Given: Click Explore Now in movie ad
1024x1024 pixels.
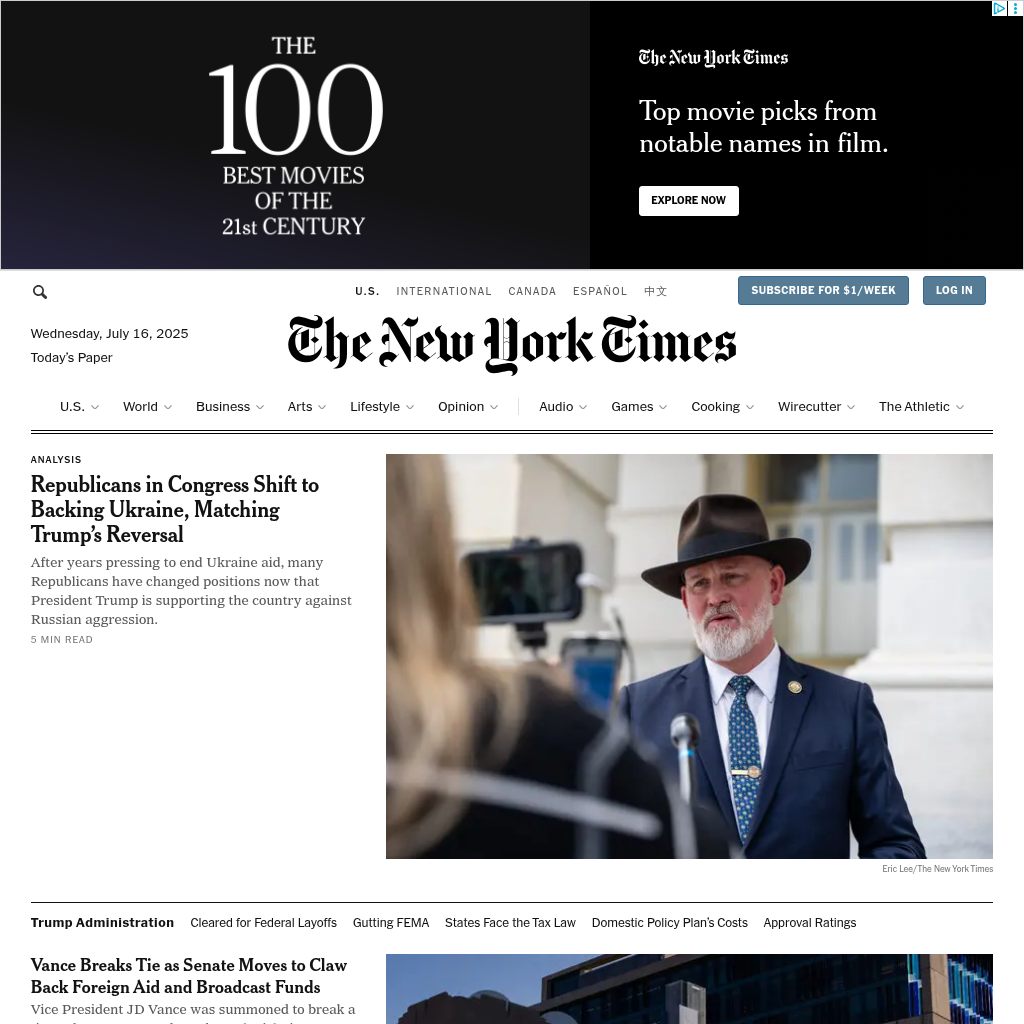Looking at the screenshot, I should (688, 200).
